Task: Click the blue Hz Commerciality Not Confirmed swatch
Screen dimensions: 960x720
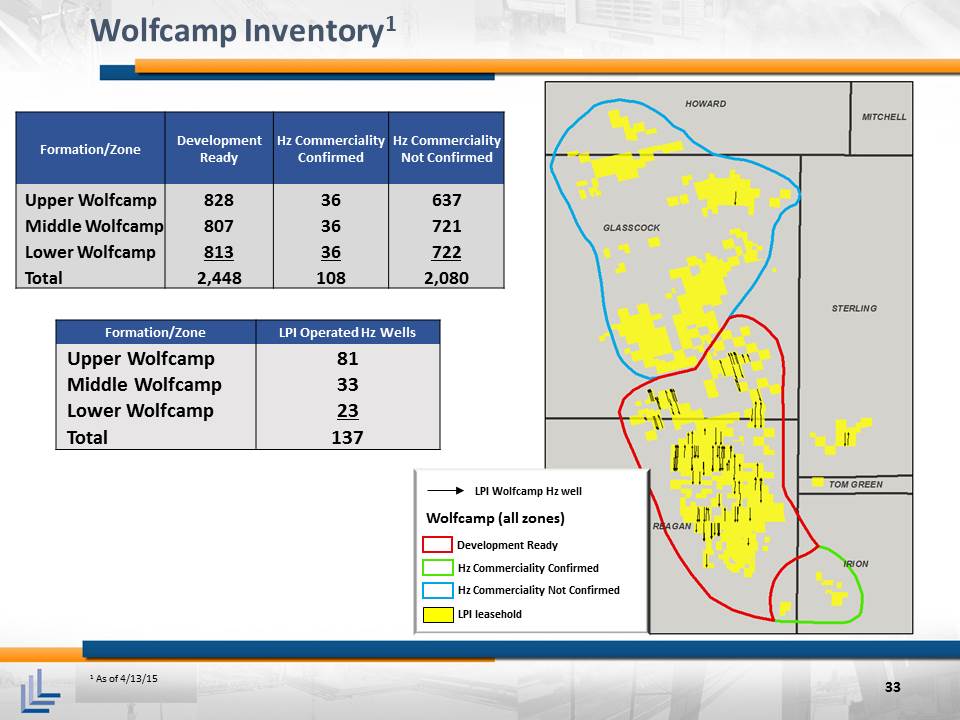Action: (437, 590)
